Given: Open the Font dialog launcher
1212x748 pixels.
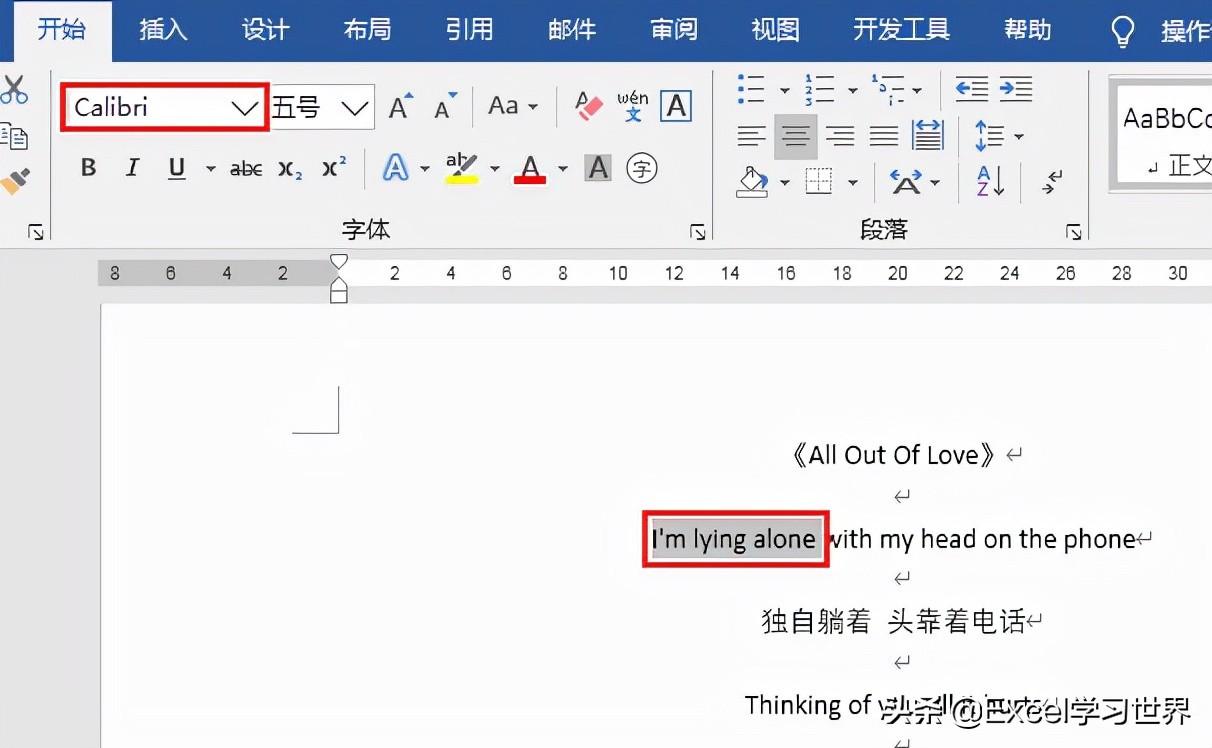Looking at the screenshot, I should pyautogui.click(x=698, y=232).
